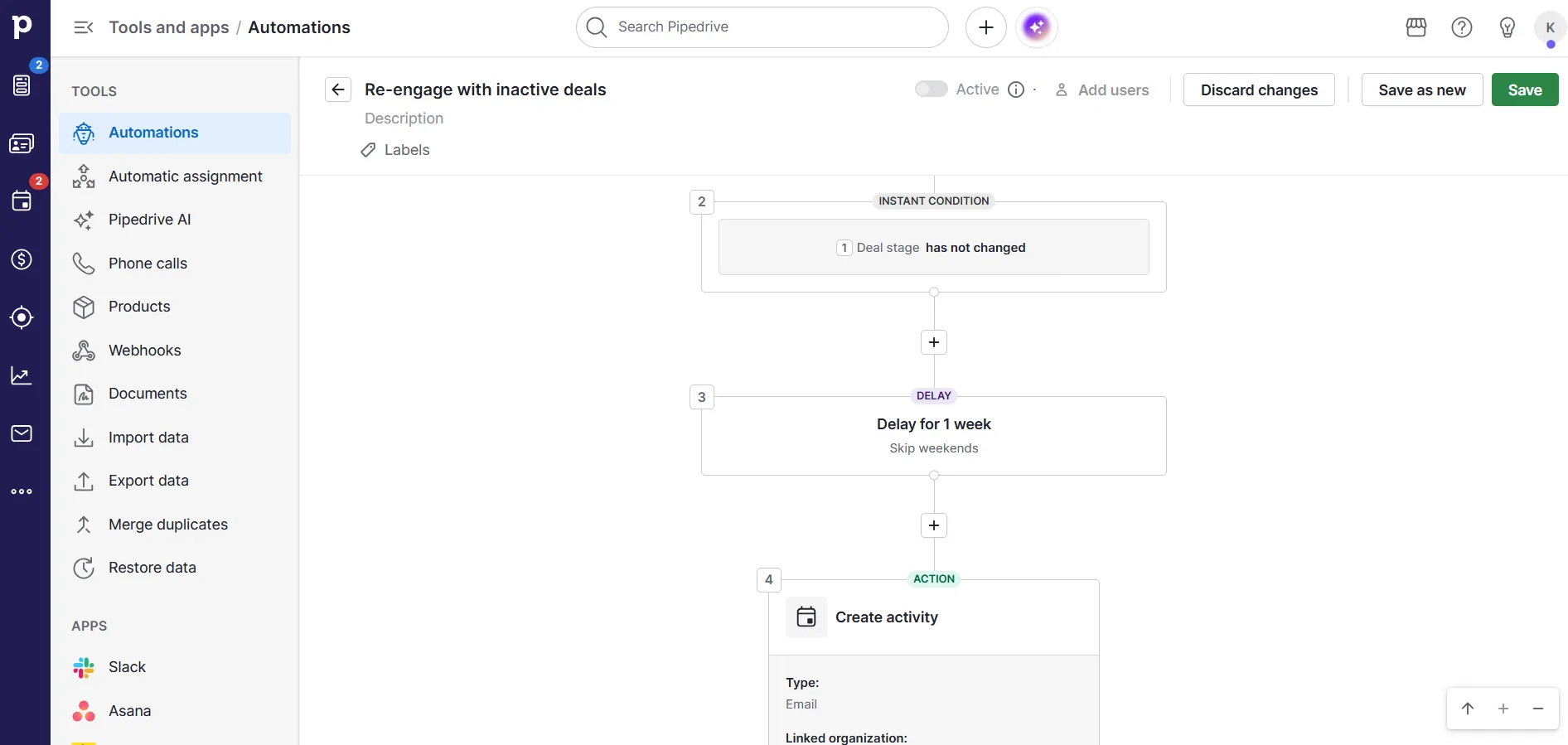Image resolution: width=1568 pixels, height=745 pixels.
Task: Open the Create activity action step
Action: (934, 617)
